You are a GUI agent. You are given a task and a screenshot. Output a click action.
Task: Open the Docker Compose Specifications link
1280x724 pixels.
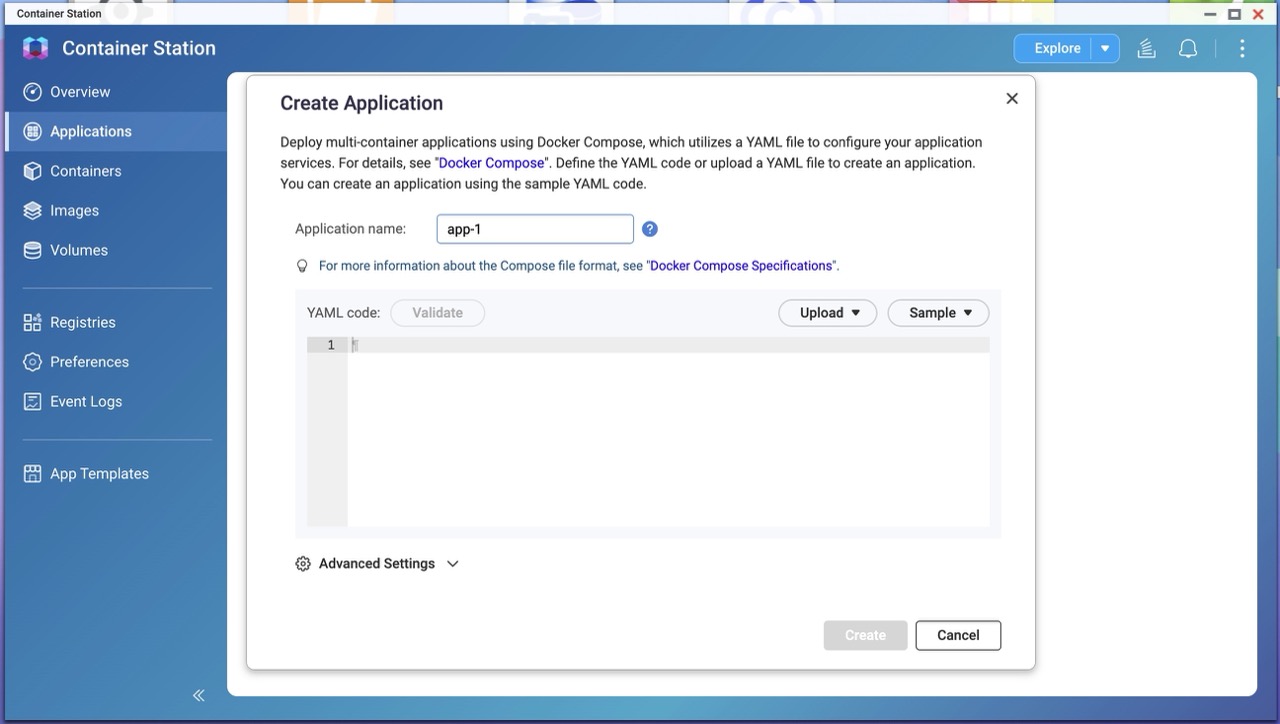pyautogui.click(x=741, y=266)
